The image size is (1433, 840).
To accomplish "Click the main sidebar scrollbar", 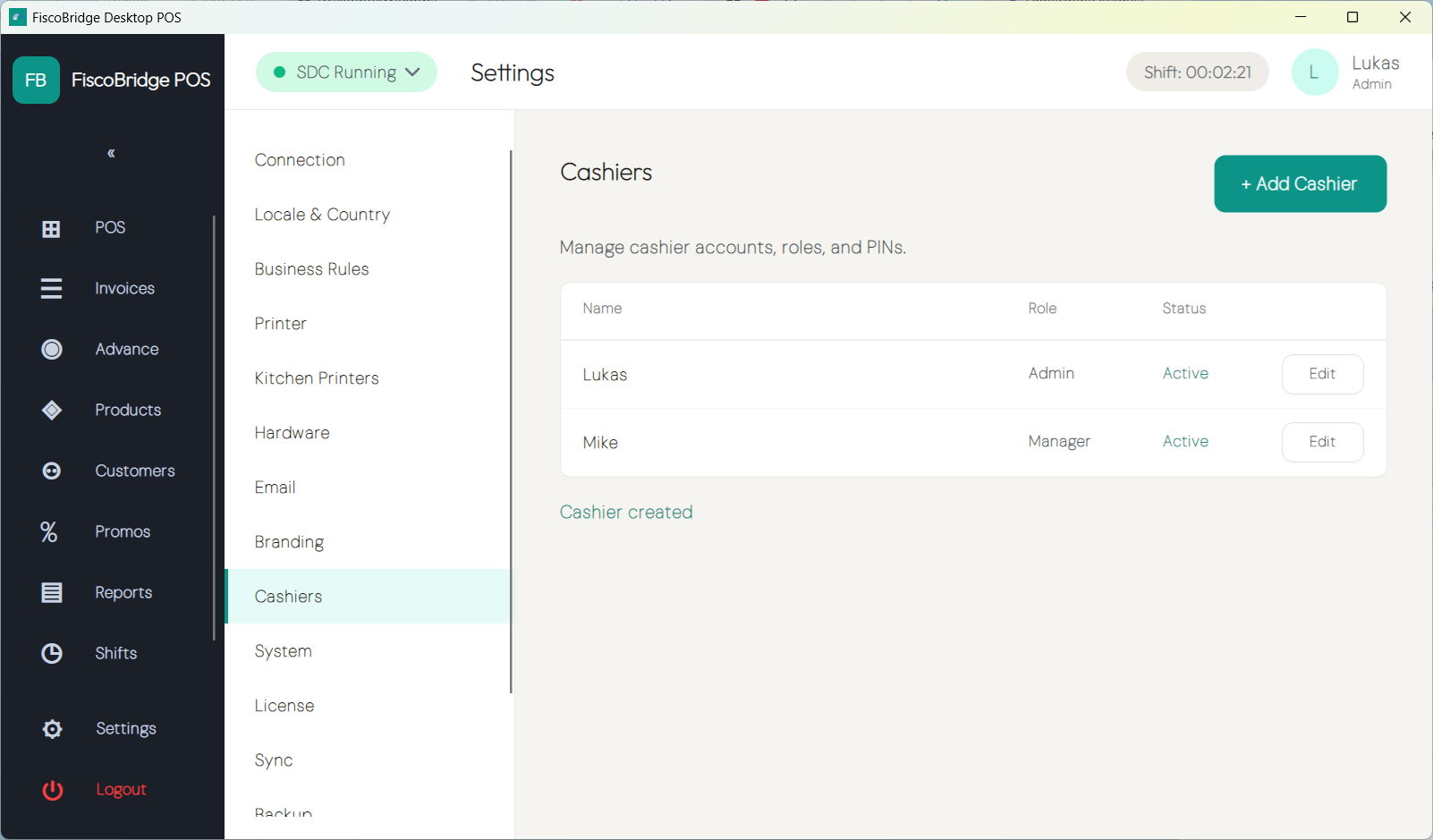I will [214, 428].
